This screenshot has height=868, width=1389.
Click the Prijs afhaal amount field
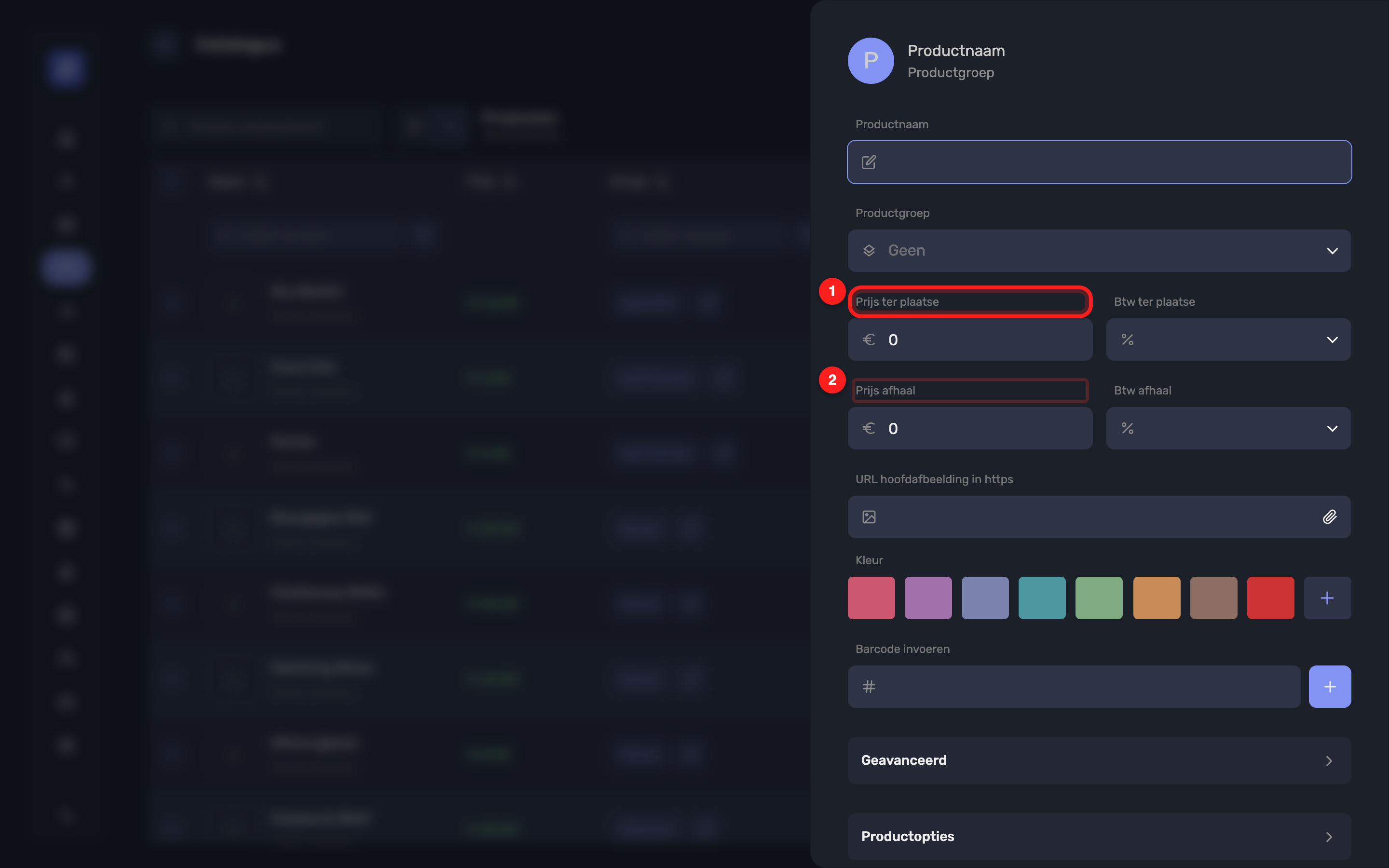(970, 428)
